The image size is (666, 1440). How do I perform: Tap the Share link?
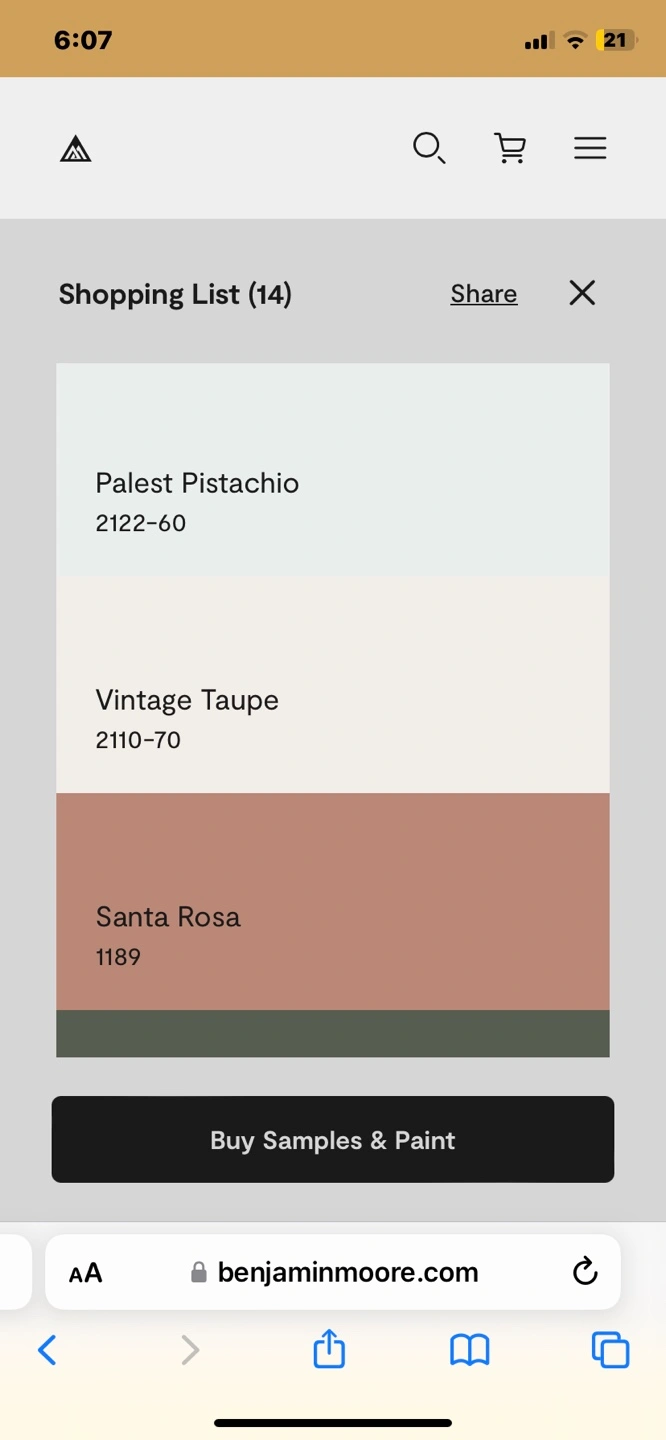point(484,294)
